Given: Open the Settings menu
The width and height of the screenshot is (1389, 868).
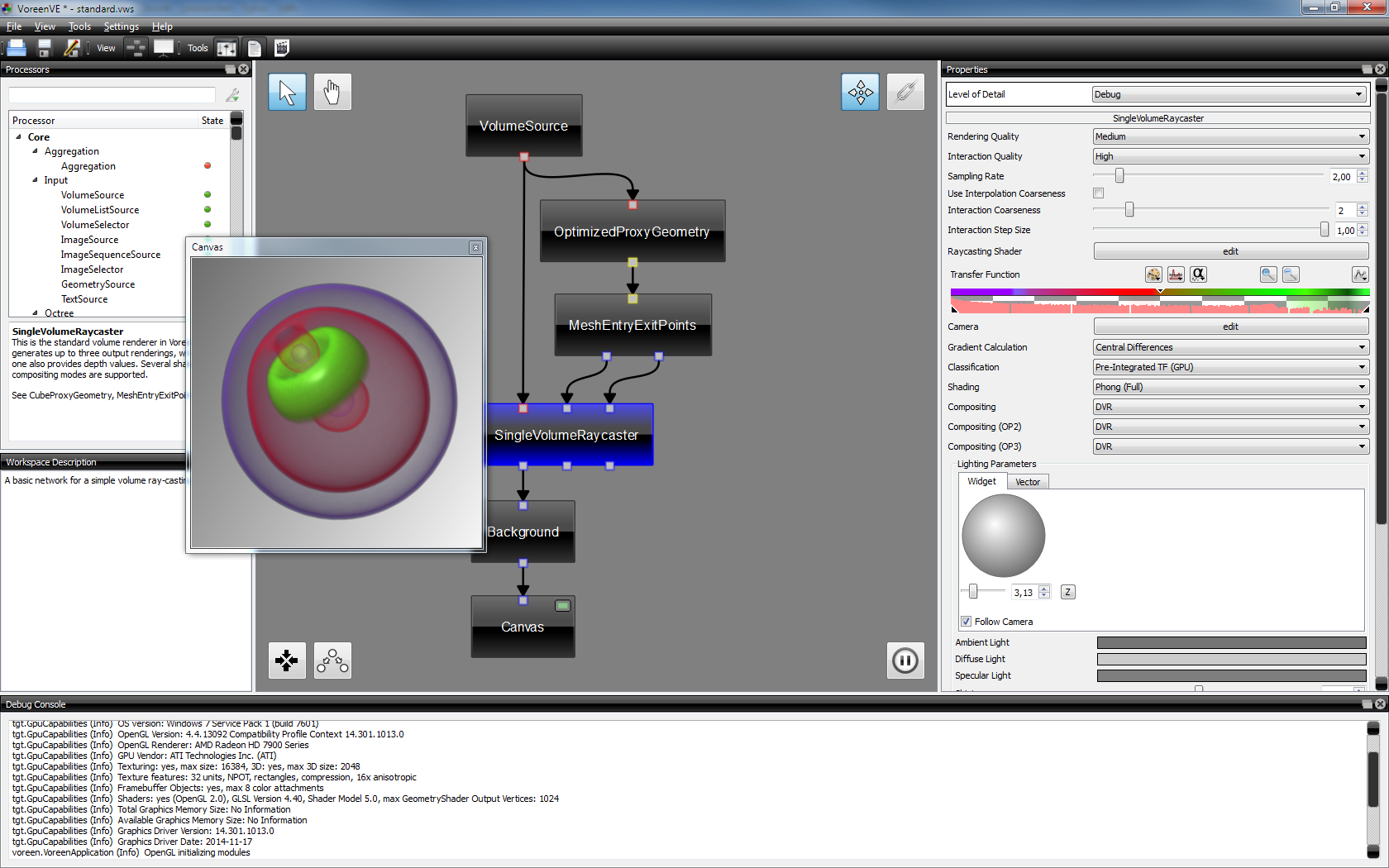Looking at the screenshot, I should pyautogui.click(x=121, y=26).
